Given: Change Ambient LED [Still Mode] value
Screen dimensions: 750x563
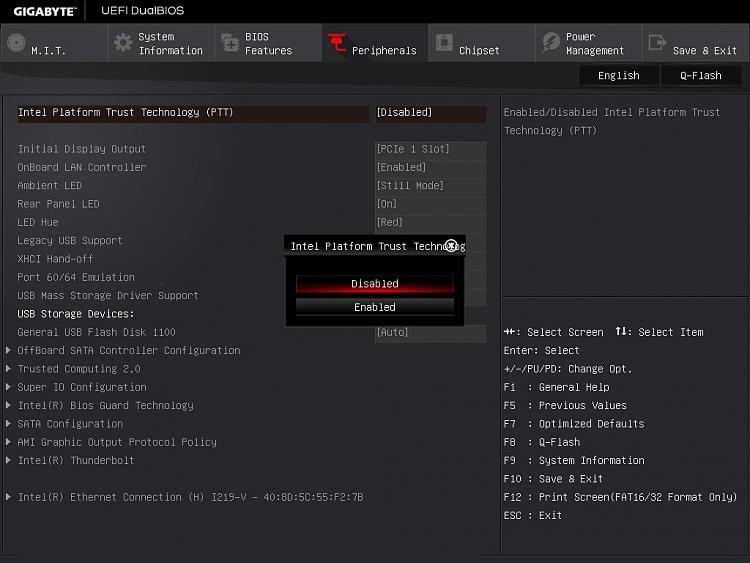Looking at the screenshot, I should pyautogui.click(x=430, y=186).
